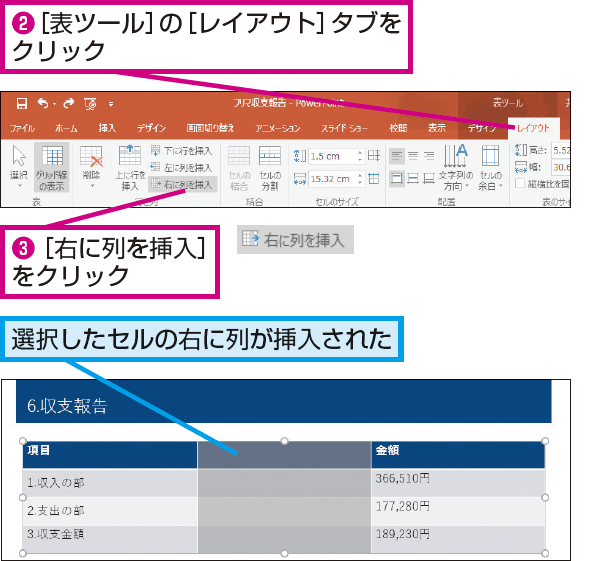This screenshot has height=561, width=600.
Task: Increase column width 15.32 cm stepper
Action: (x=360, y=175)
